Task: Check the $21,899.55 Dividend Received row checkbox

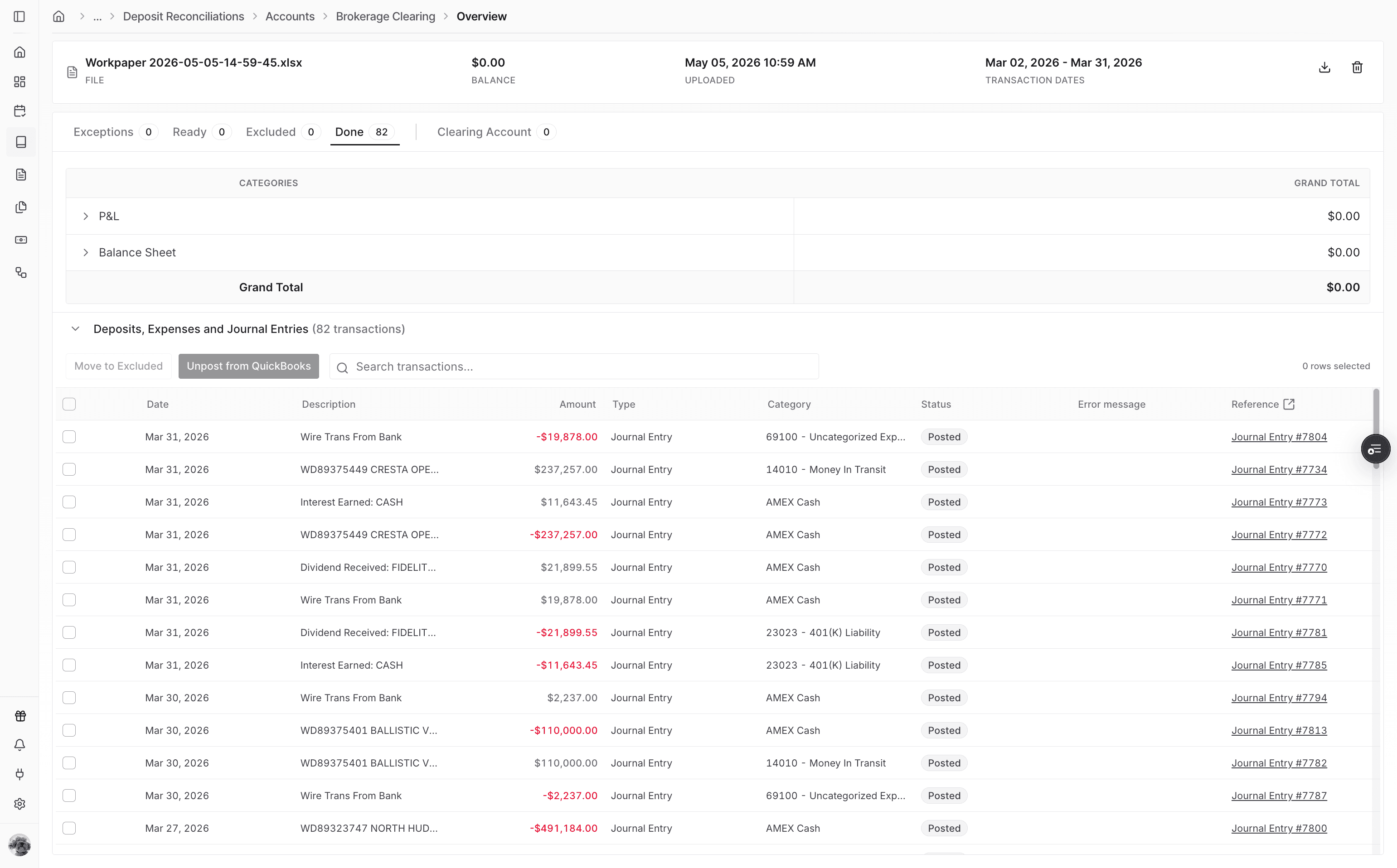Action: (x=69, y=567)
